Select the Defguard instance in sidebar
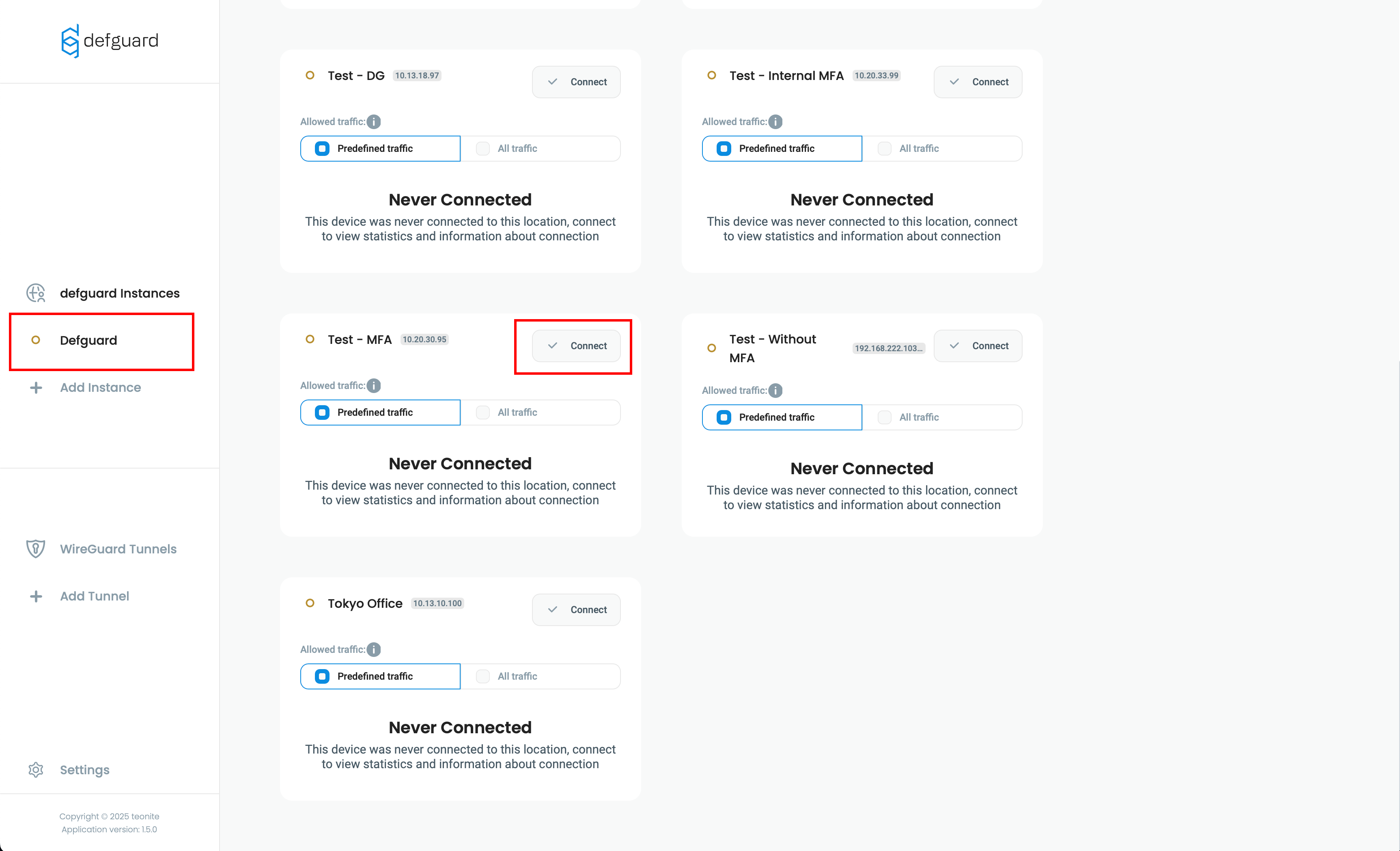Image resolution: width=1400 pixels, height=851 pixels. (88, 341)
